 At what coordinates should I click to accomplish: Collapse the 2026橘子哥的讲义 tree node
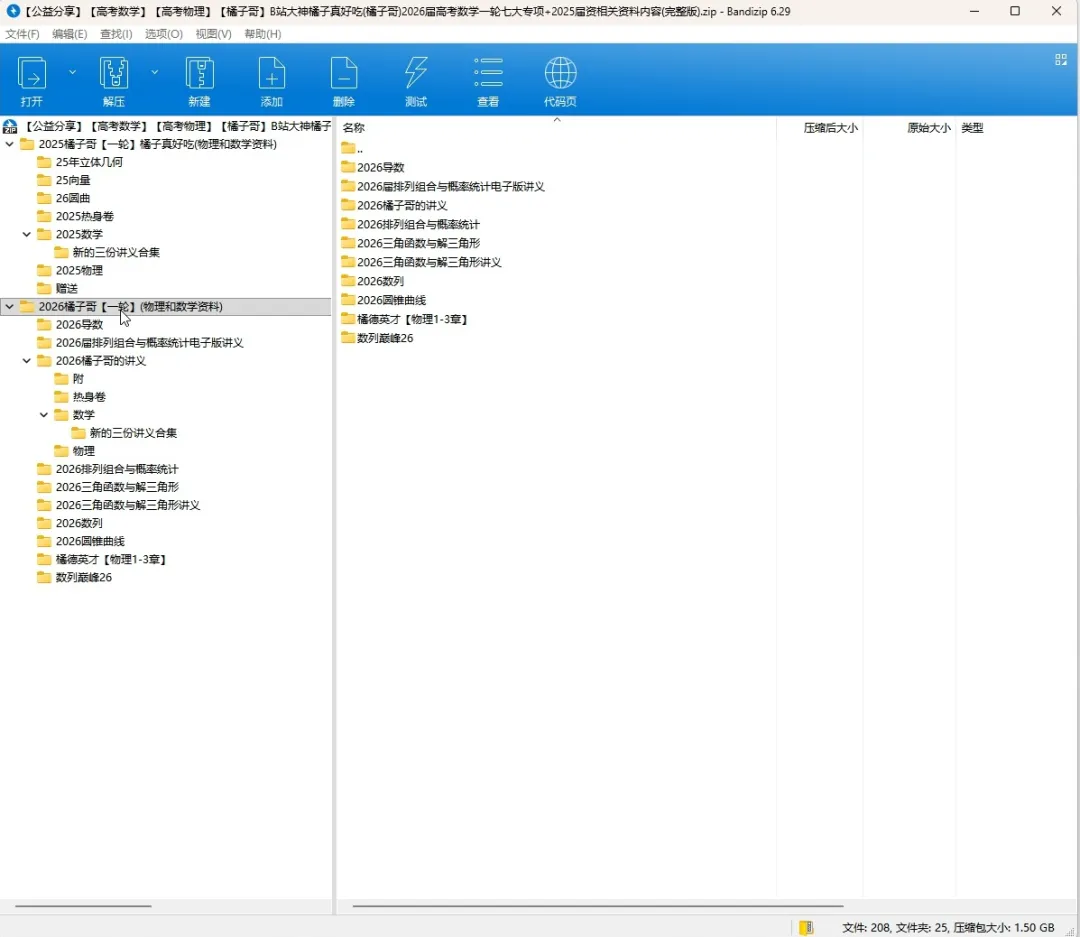click(27, 360)
